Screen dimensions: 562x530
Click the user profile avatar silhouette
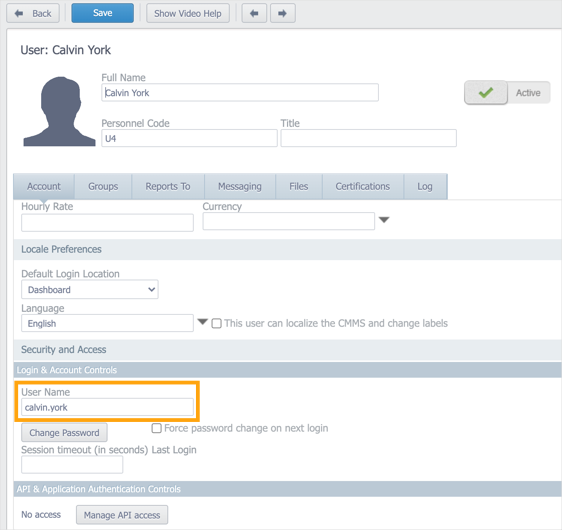(59, 111)
